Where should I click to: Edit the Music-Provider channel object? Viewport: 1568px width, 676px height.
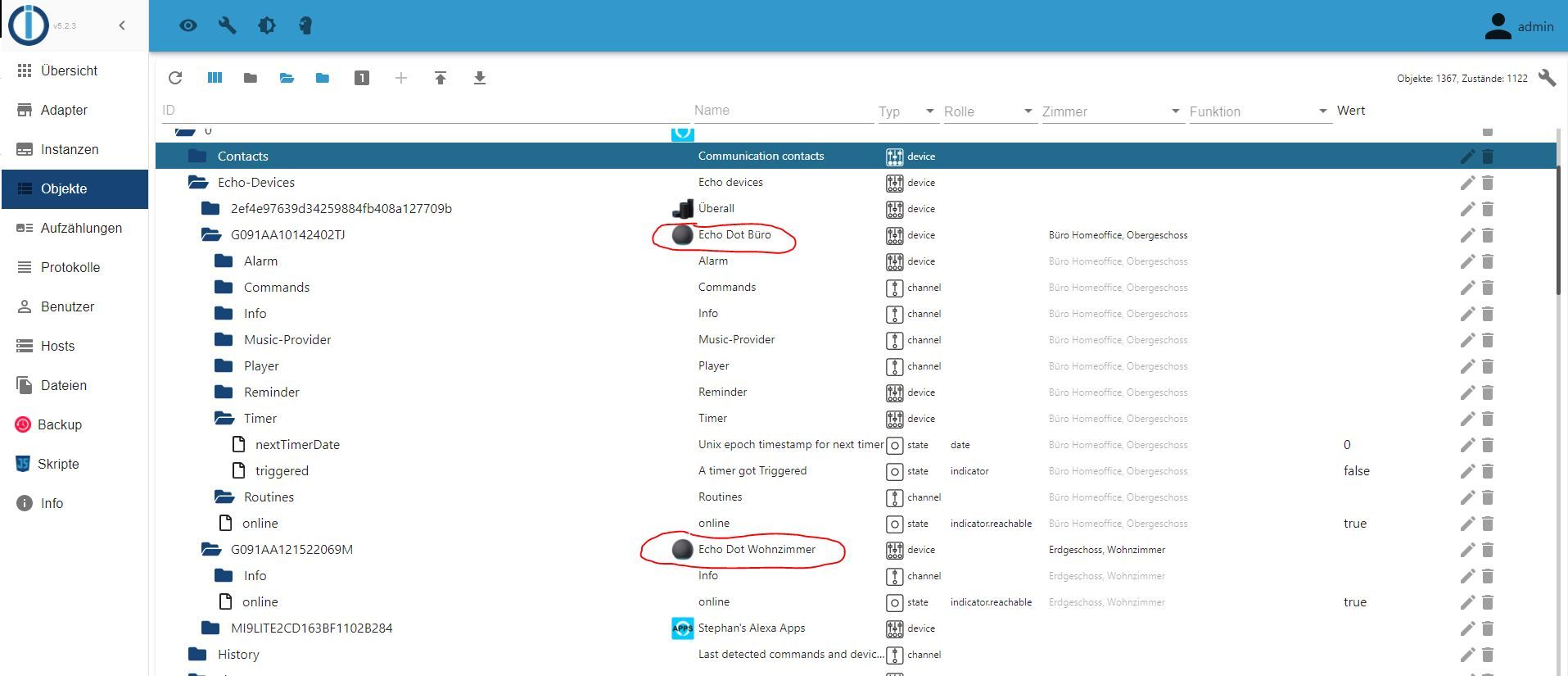[x=1467, y=340]
